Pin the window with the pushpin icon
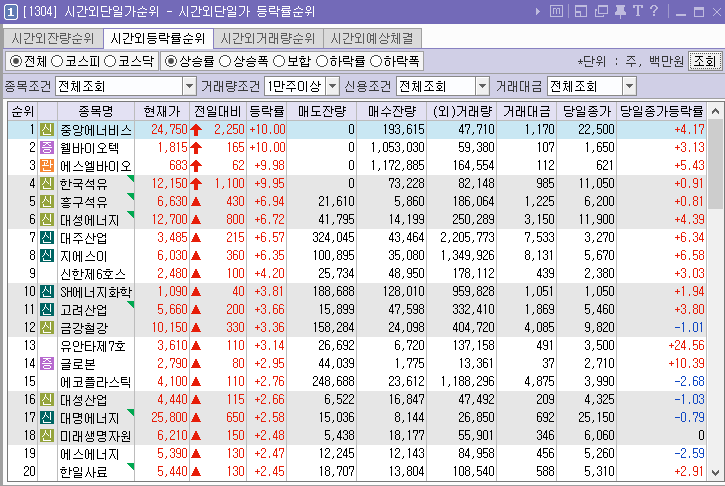Screen dimensions: 725x486 point(620,11)
